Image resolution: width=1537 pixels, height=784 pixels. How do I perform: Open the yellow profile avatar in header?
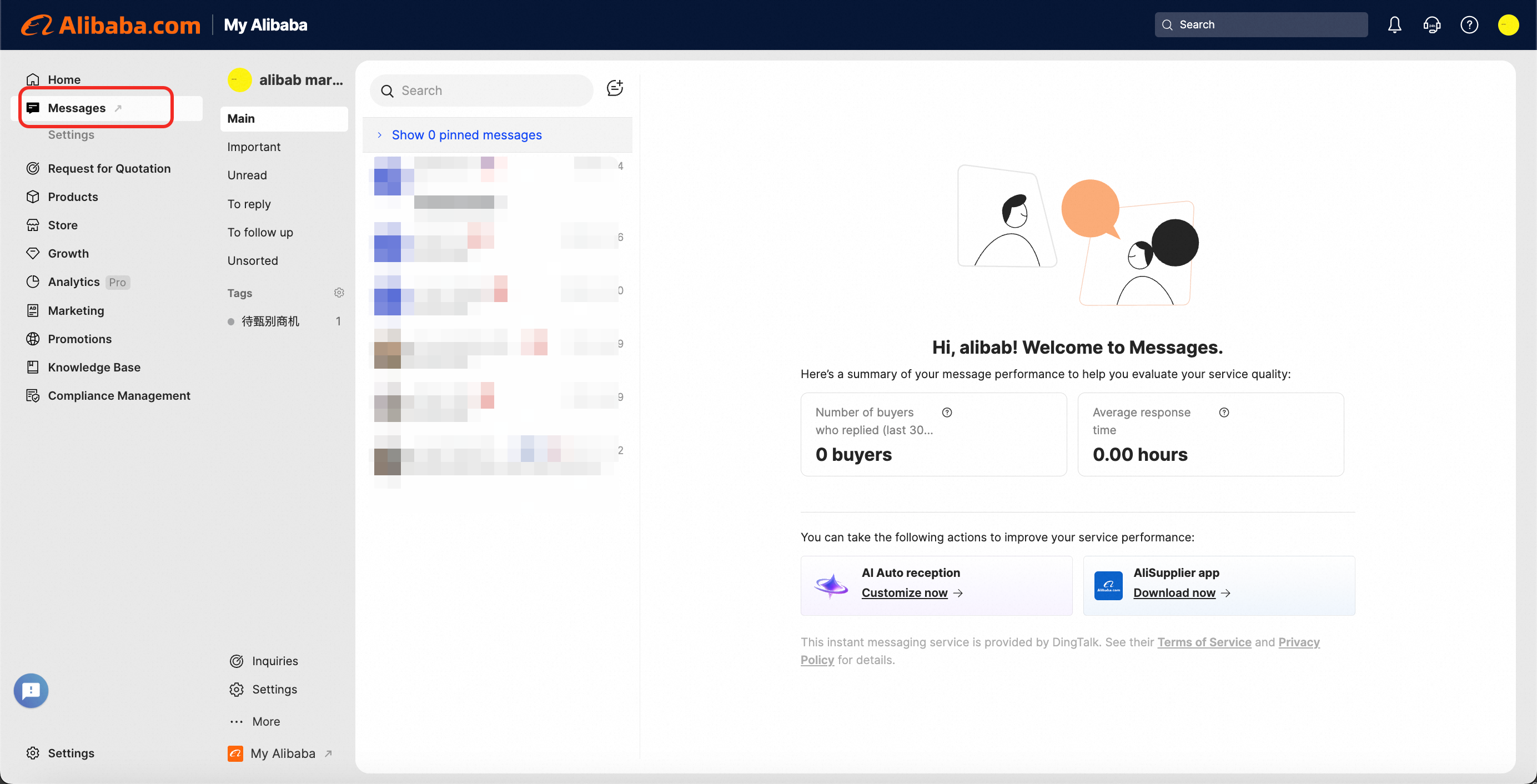click(x=1508, y=25)
